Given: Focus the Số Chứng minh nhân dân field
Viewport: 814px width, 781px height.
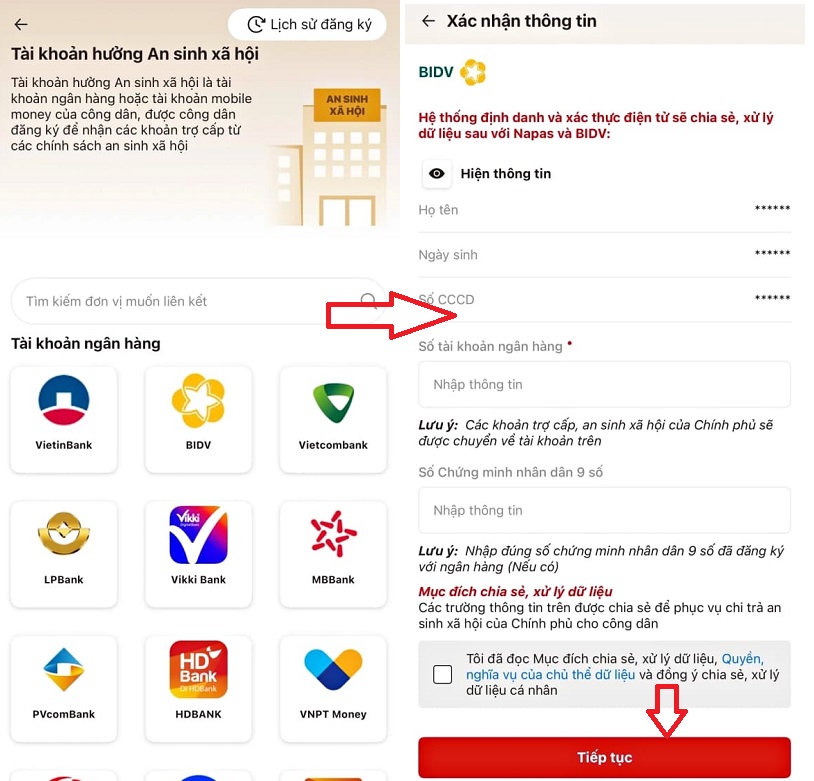Looking at the screenshot, I should 604,510.
